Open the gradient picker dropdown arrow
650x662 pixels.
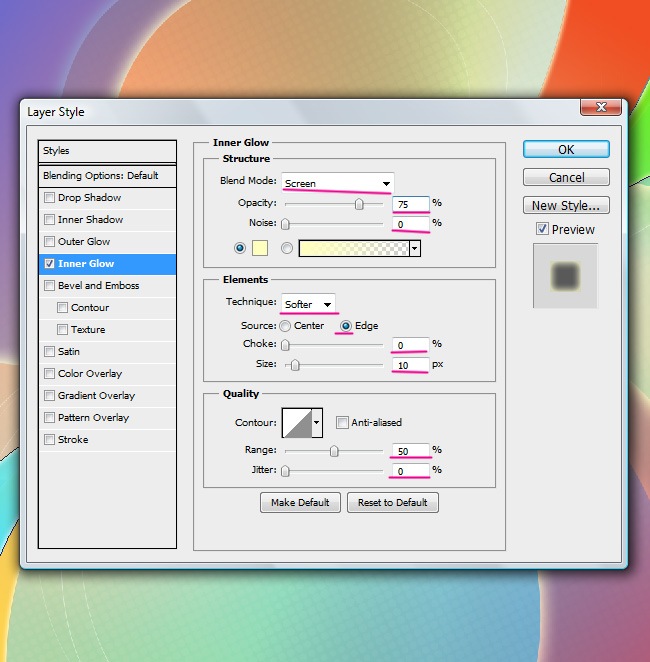pos(414,248)
